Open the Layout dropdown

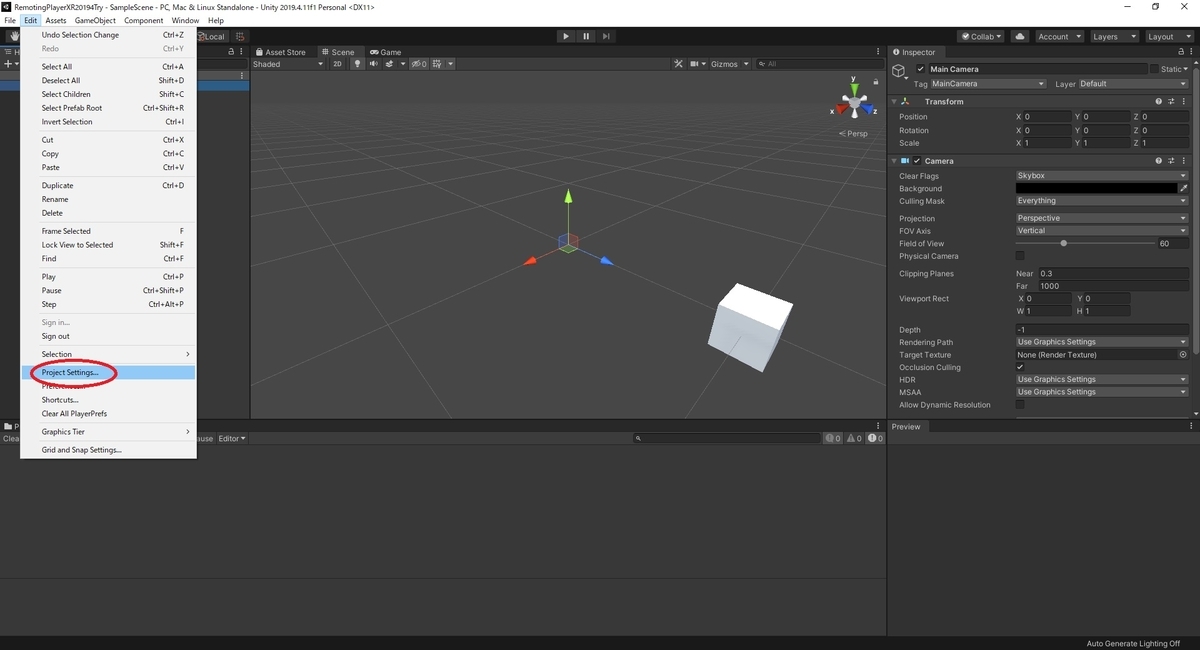[1168, 36]
